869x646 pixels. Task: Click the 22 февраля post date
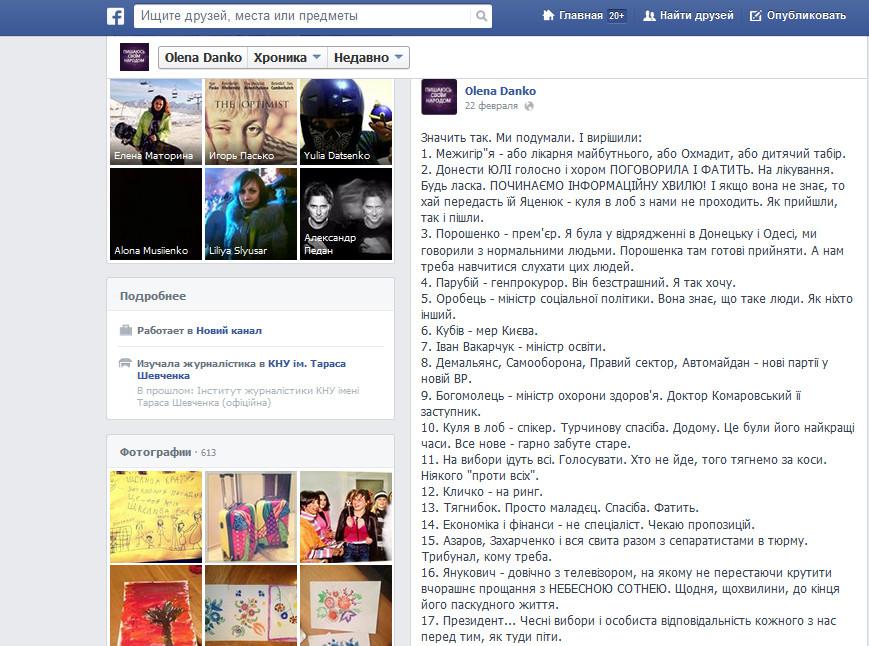click(x=492, y=106)
